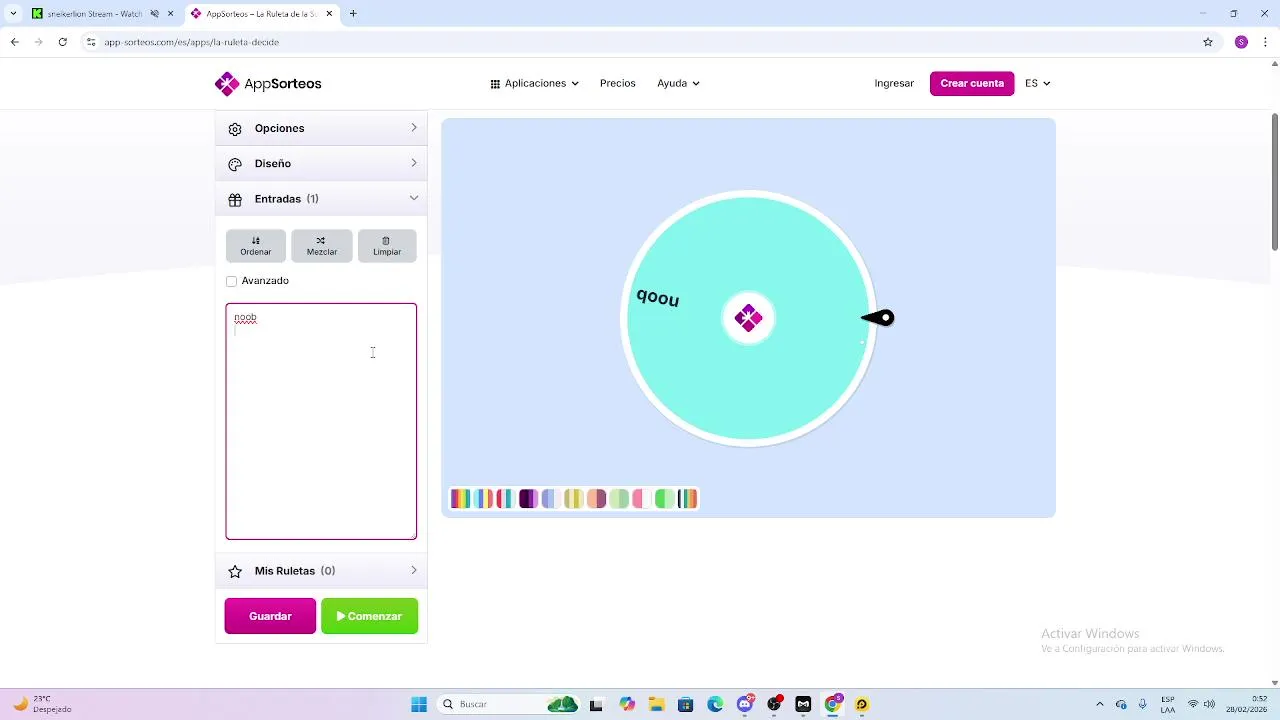Open the ES language selector
The height and width of the screenshot is (720, 1280).
(1037, 83)
